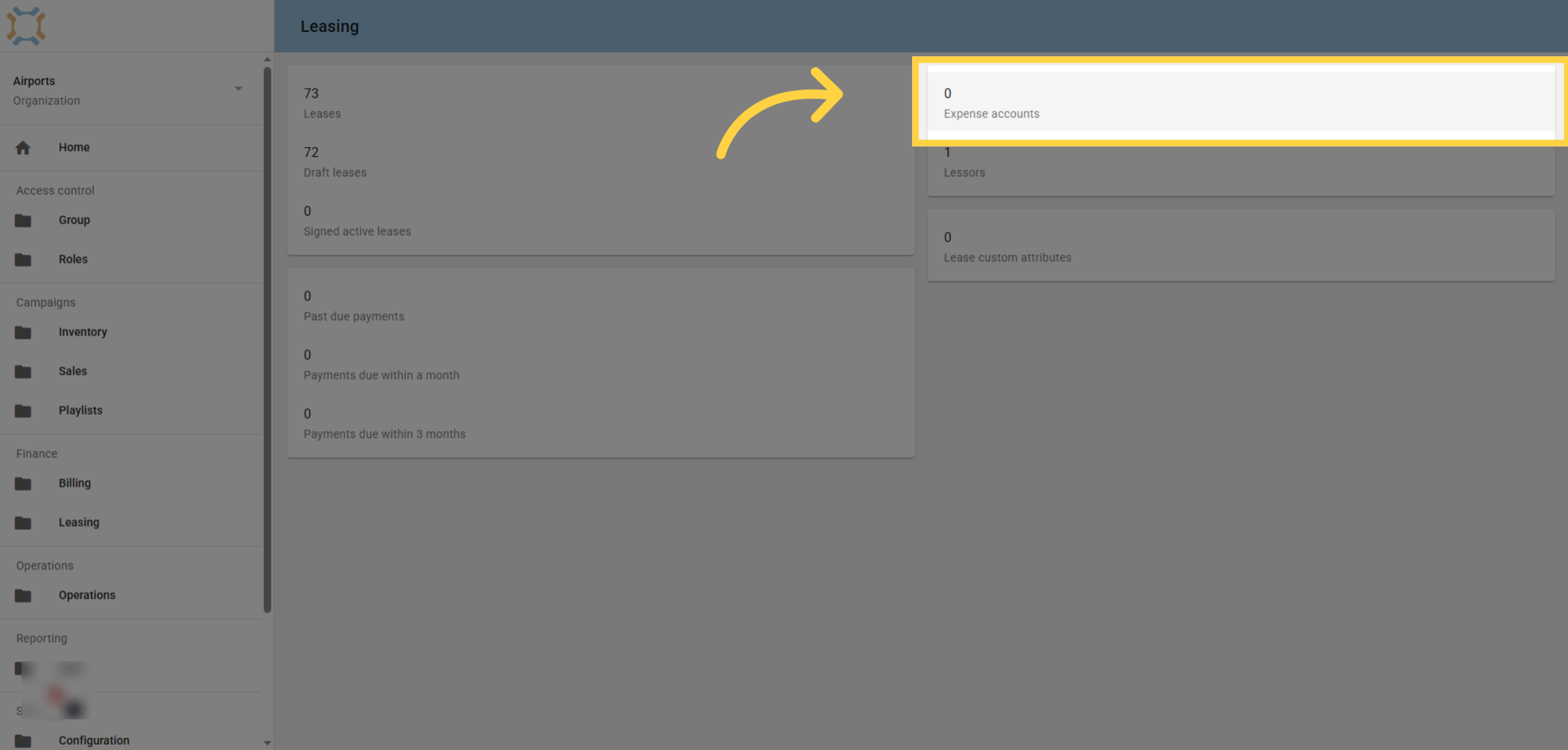Viewport: 1568px width, 750px height.
Task: Click the folder icon beside Playlists
Action: (23, 410)
